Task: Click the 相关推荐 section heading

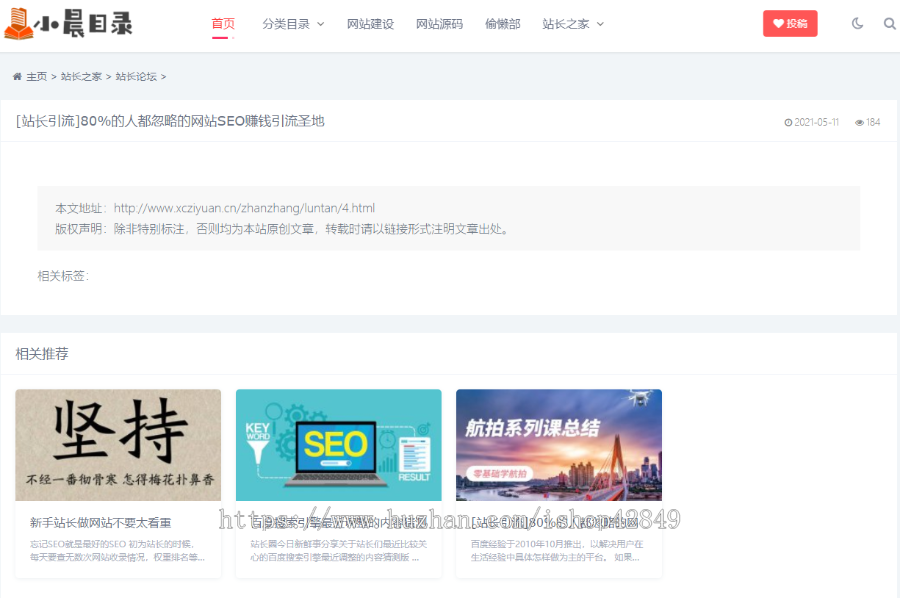Action: pos(41,354)
